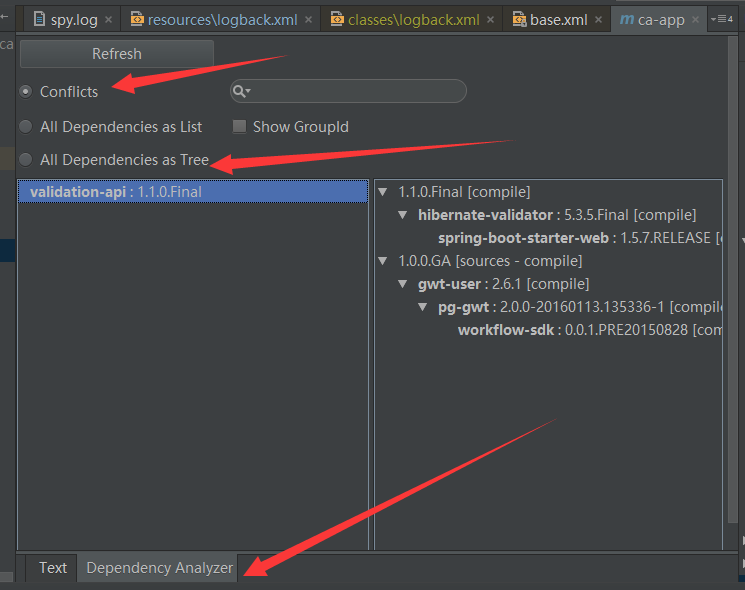The image size is (745, 590).
Task: Click the Maven ca-app tab icon
Action: (627, 20)
